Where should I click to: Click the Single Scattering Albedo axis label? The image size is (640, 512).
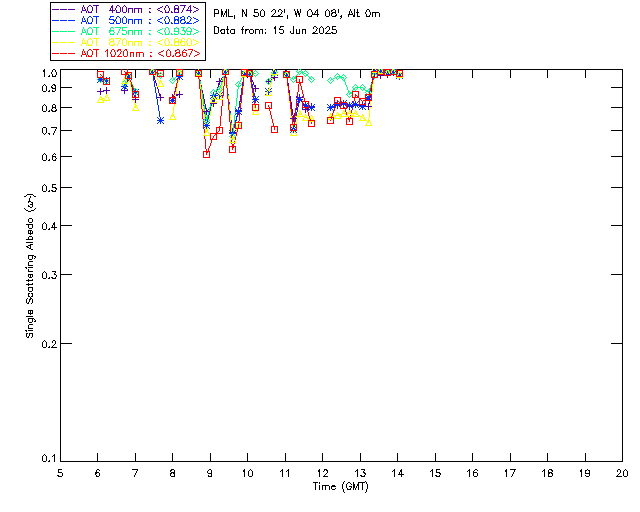tap(30, 266)
